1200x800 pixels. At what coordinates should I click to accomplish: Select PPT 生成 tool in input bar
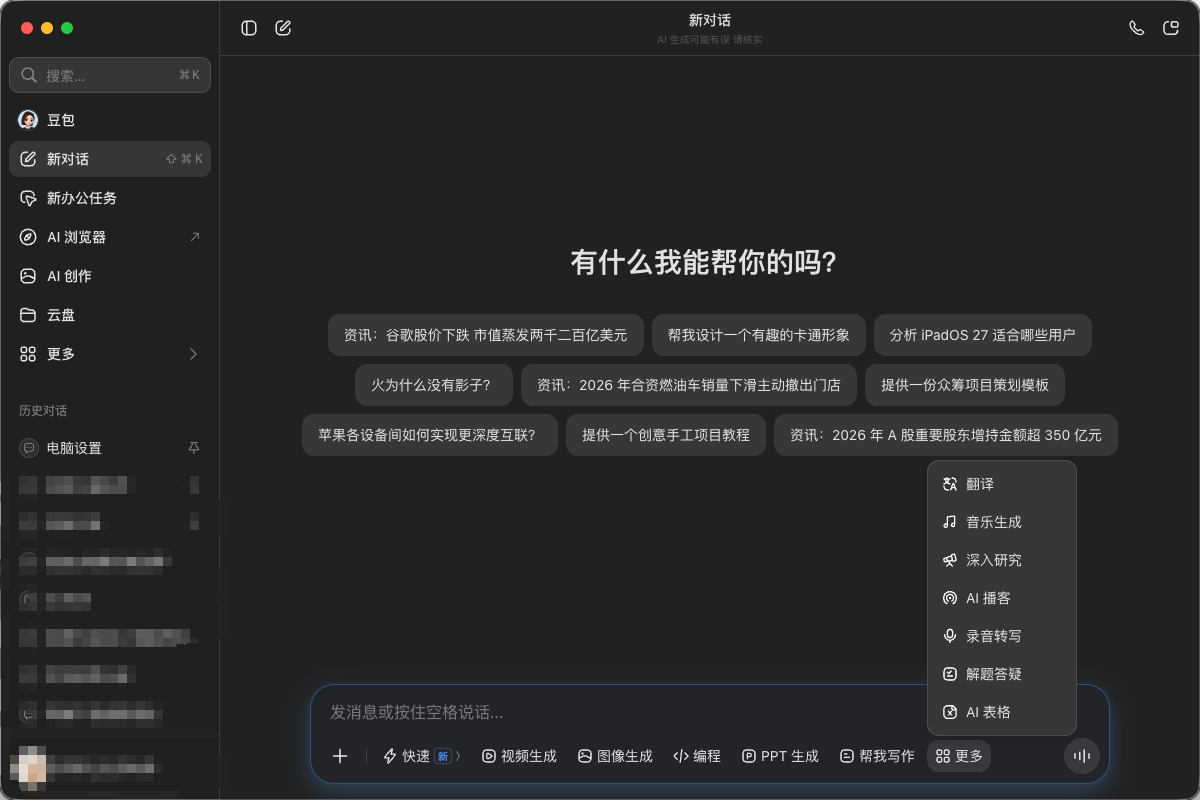[780, 756]
